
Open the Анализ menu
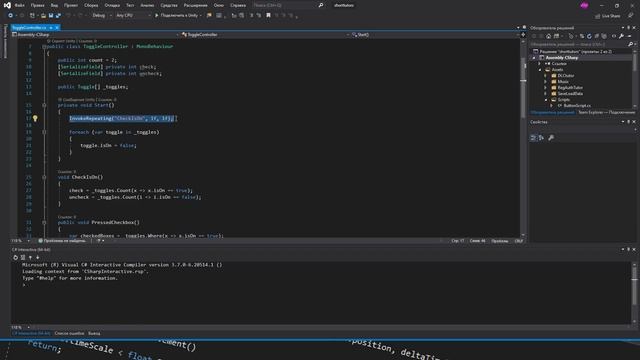[x=147, y=5]
